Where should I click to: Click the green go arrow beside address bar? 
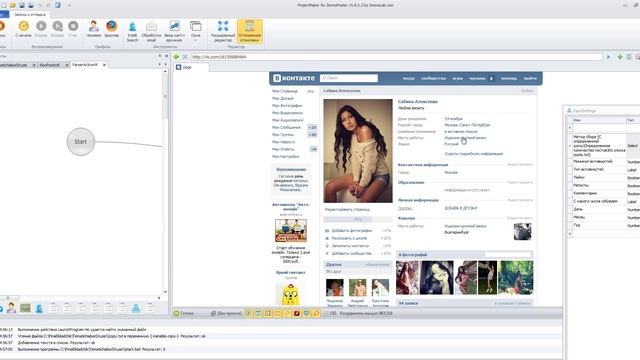[x=176, y=57]
